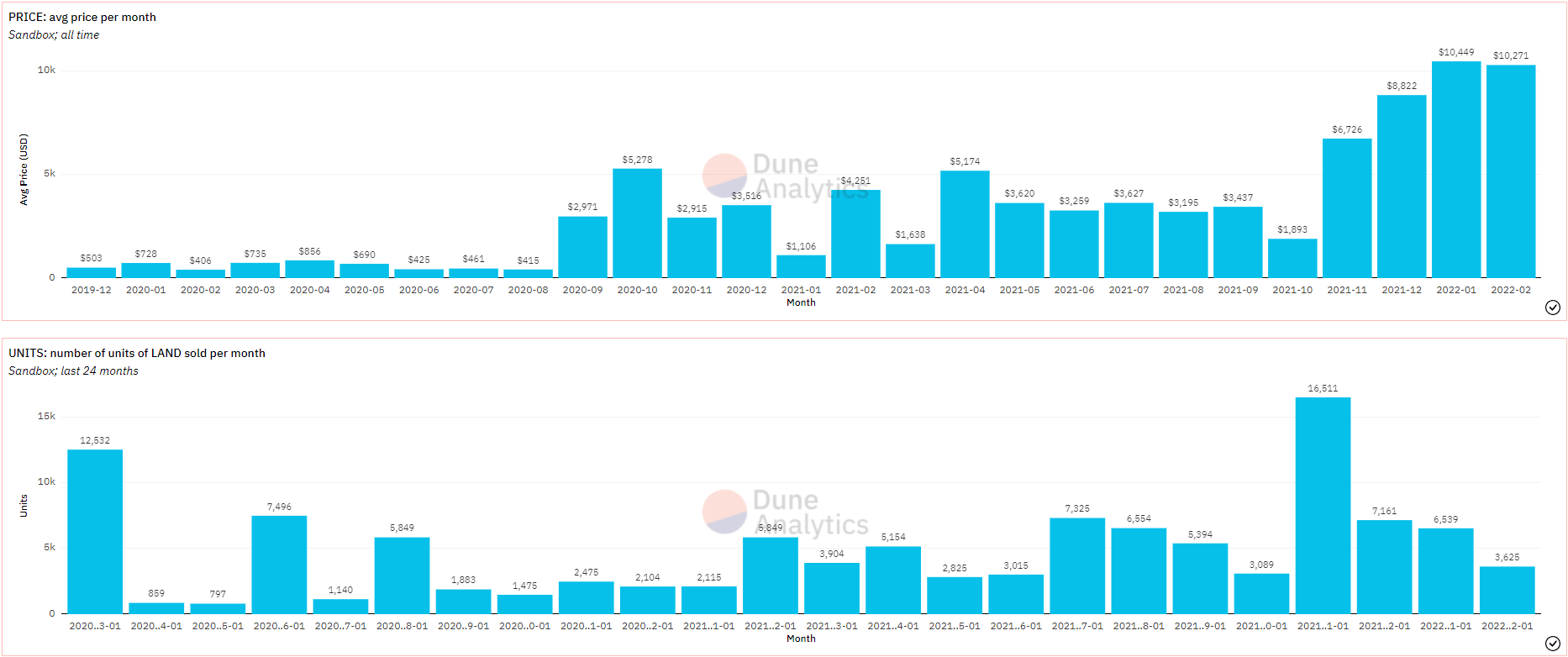
Task: Open the 'UNITS: number of units of LAND' title
Action: coord(137,353)
